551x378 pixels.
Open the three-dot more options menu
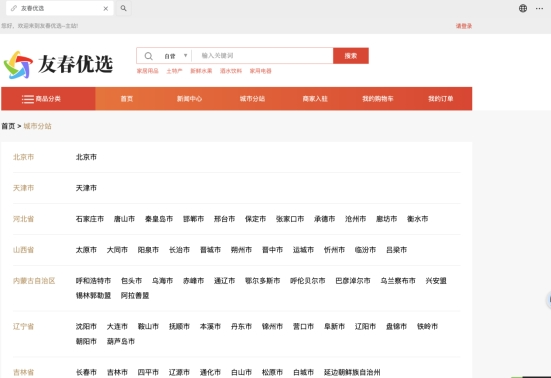coord(539,8)
